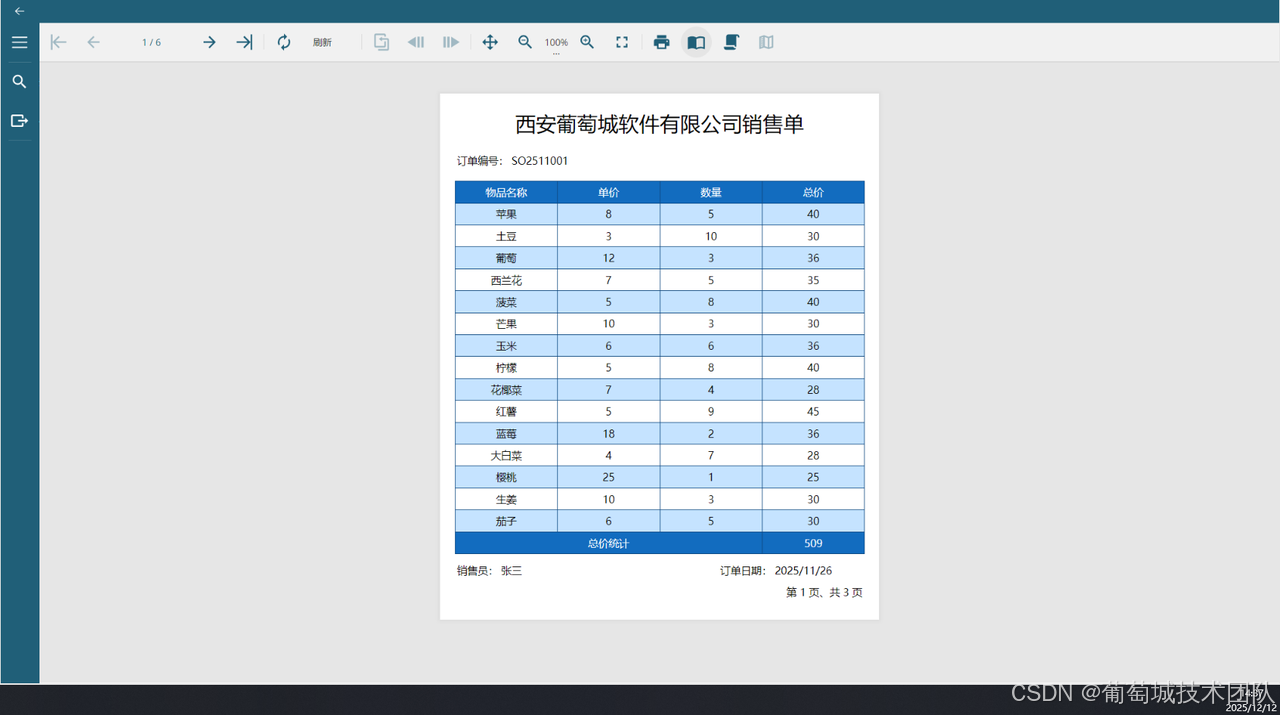
Task: Go to the next page arrow
Action: click(209, 42)
